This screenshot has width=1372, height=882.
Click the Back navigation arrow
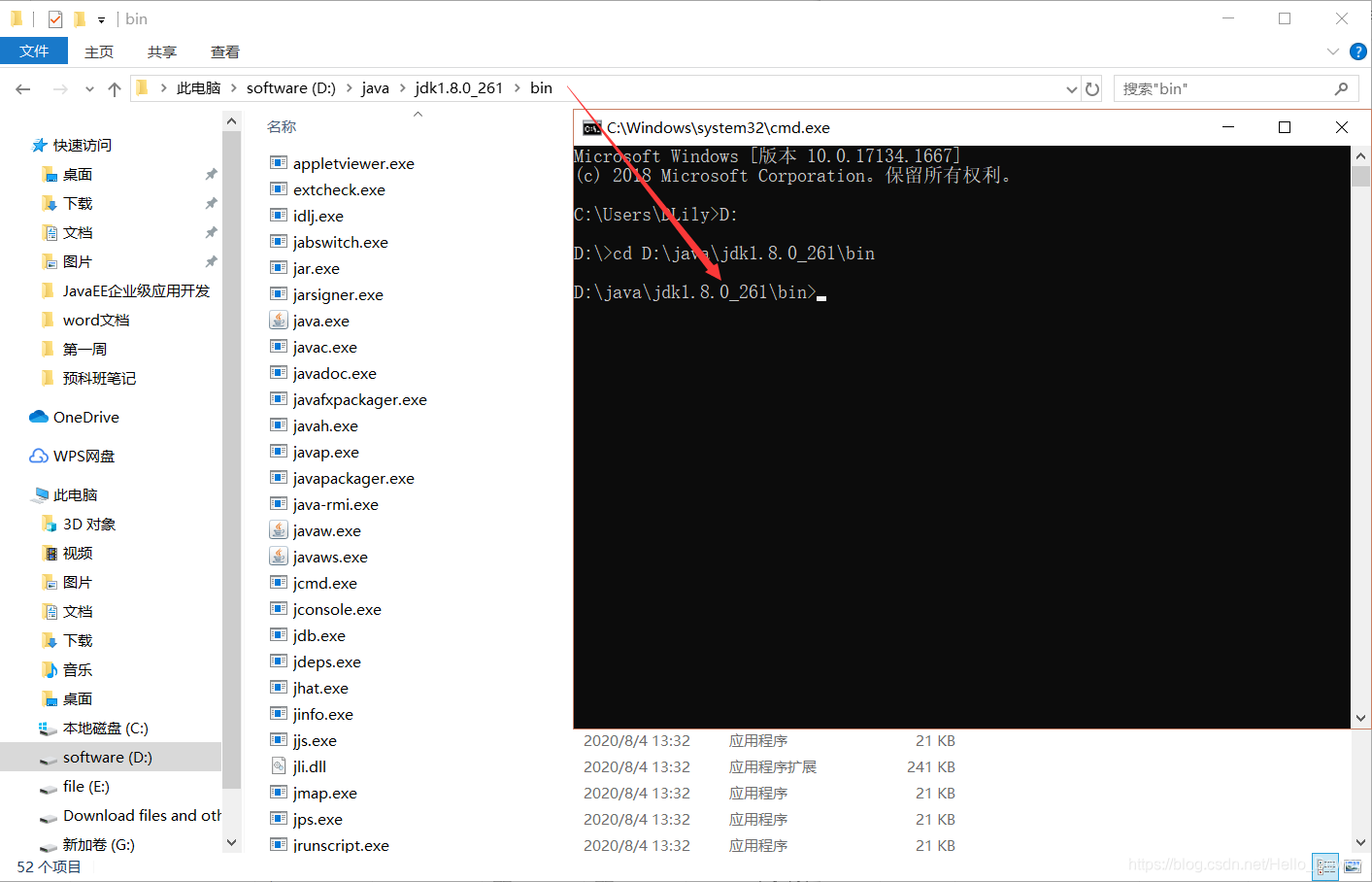pyautogui.click(x=23, y=89)
